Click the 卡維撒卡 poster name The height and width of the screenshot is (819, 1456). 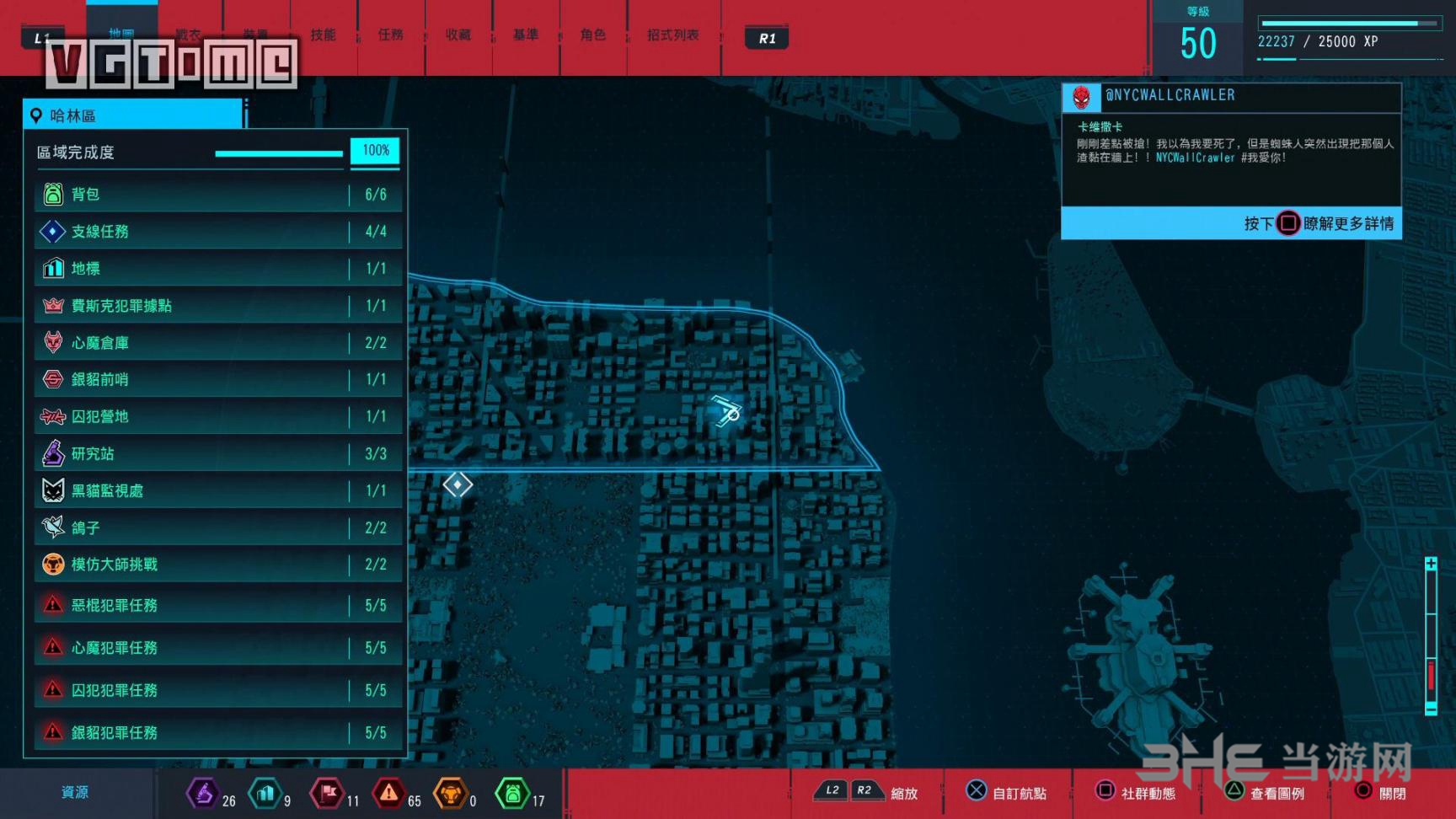point(1100,126)
